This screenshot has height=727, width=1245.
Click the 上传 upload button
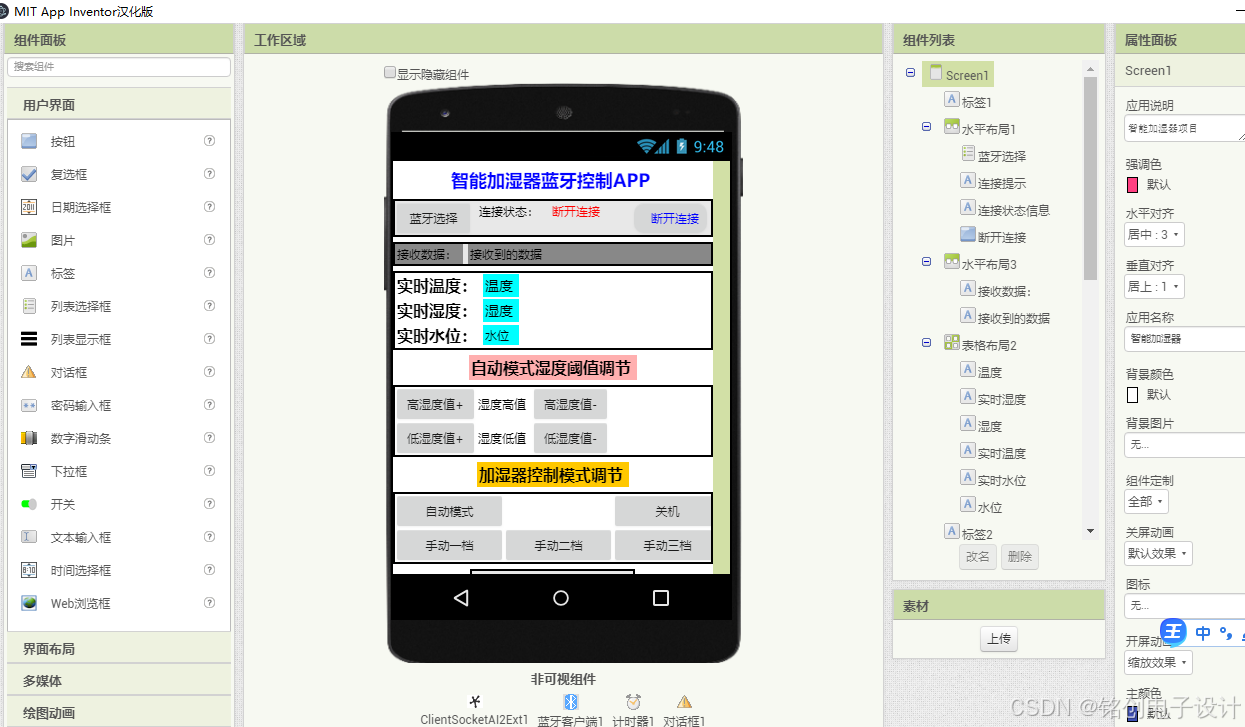tap(998, 640)
